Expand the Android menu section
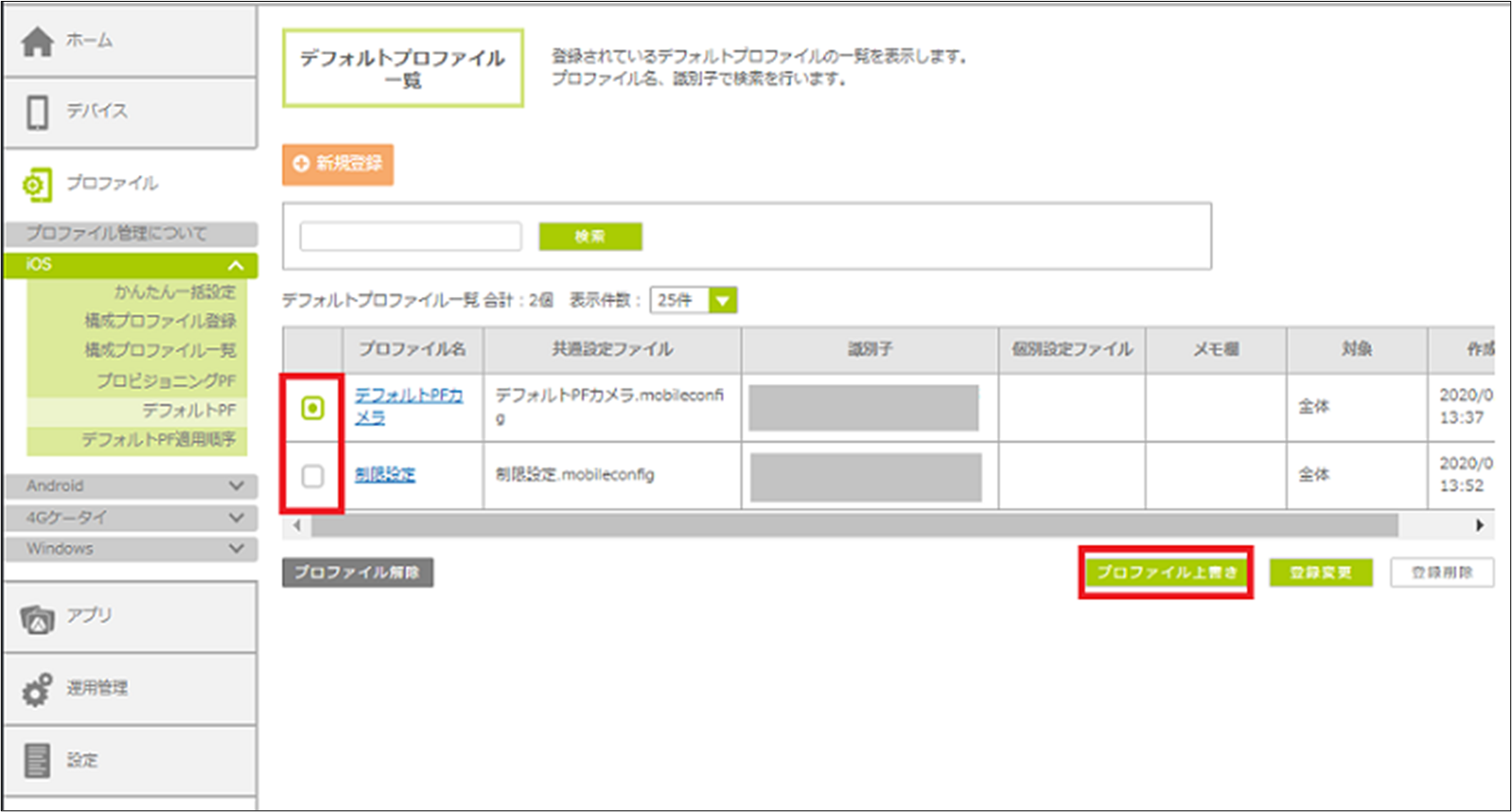The height and width of the screenshot is (812, 1512). (235, 485)
